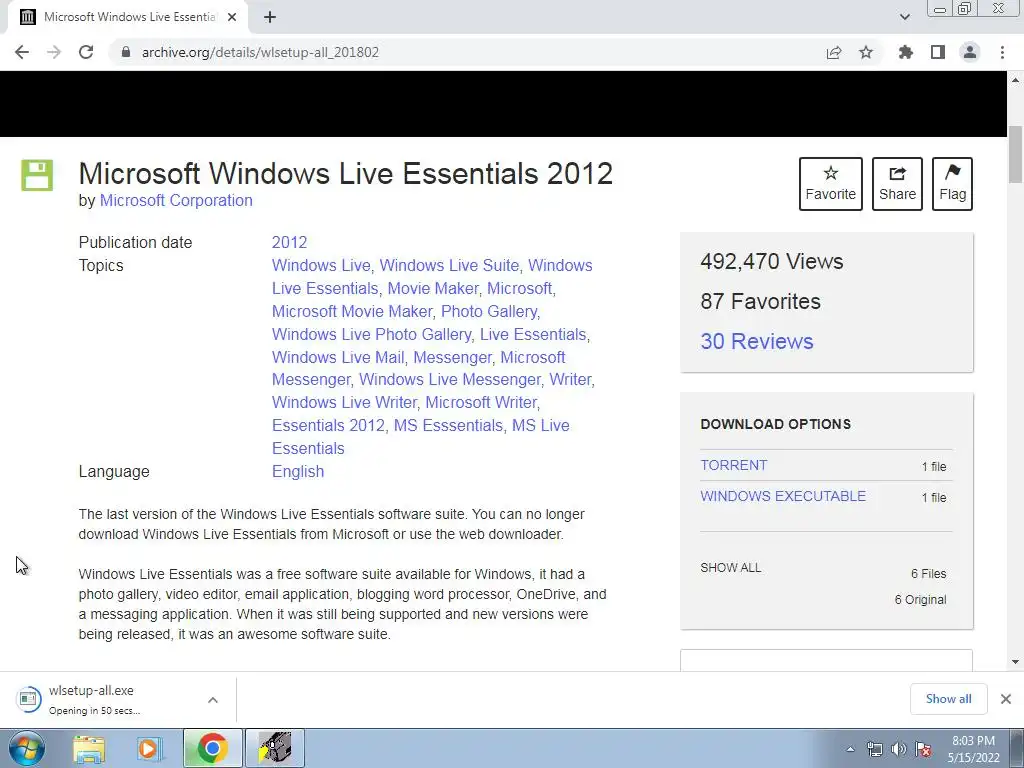Open the Chrome profile avatar icon
1024x768 pixels.
tap(970, 52)
